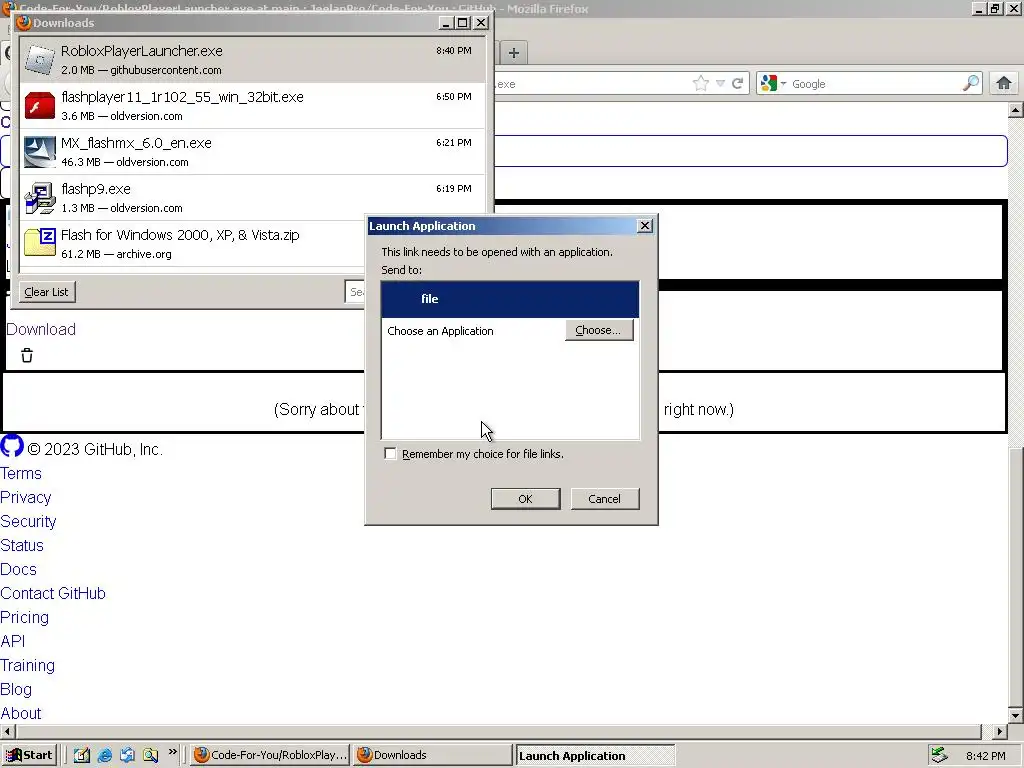Click the search quick launch icon on taskbar

pos(151,755)
